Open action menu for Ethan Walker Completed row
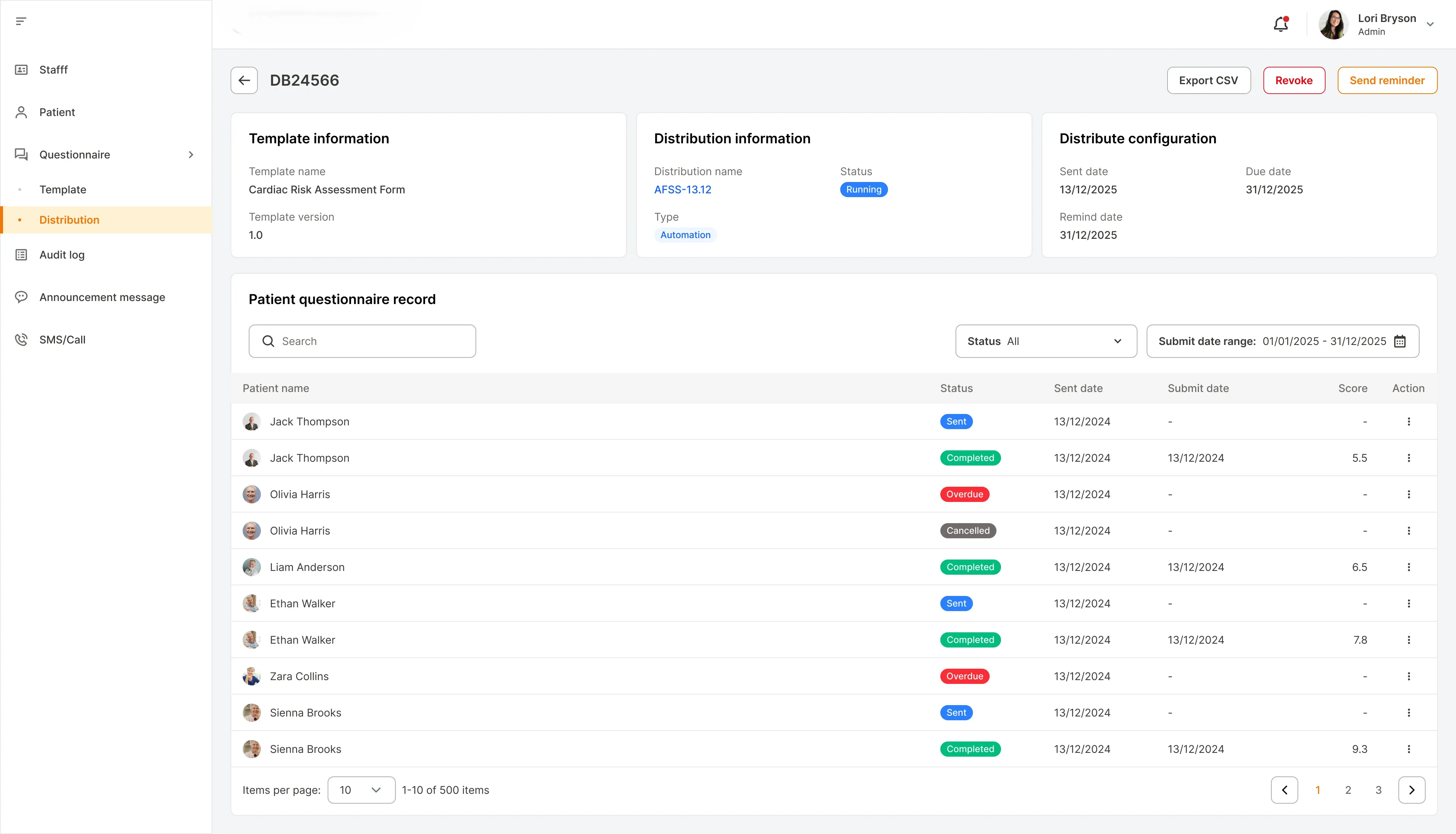1456x834 pixels. click(1409, 640)
